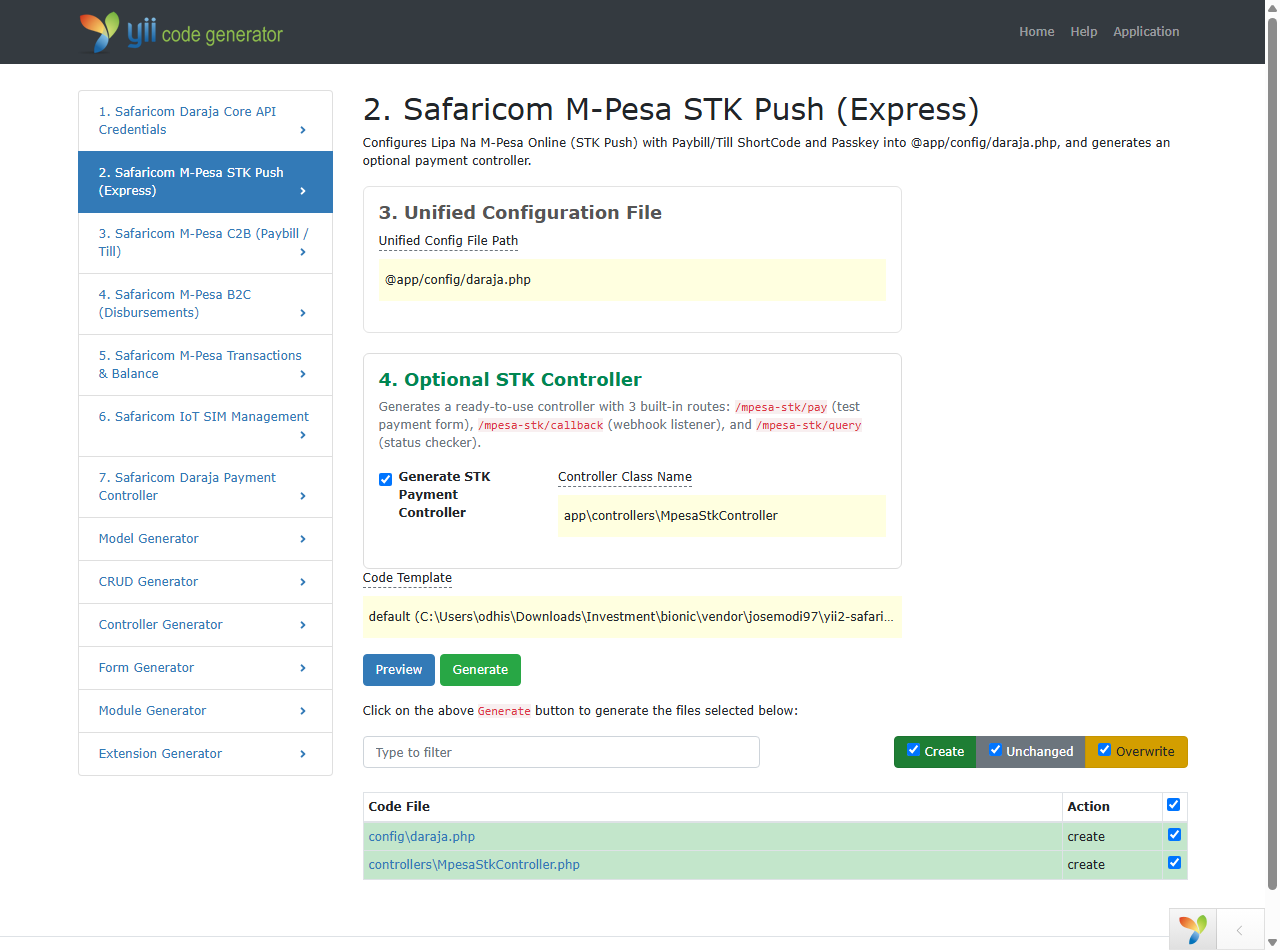Click the Unified Config File Path label
Image resolution: width=1280 pixels, height=950 pixels.
coord(448,241)
